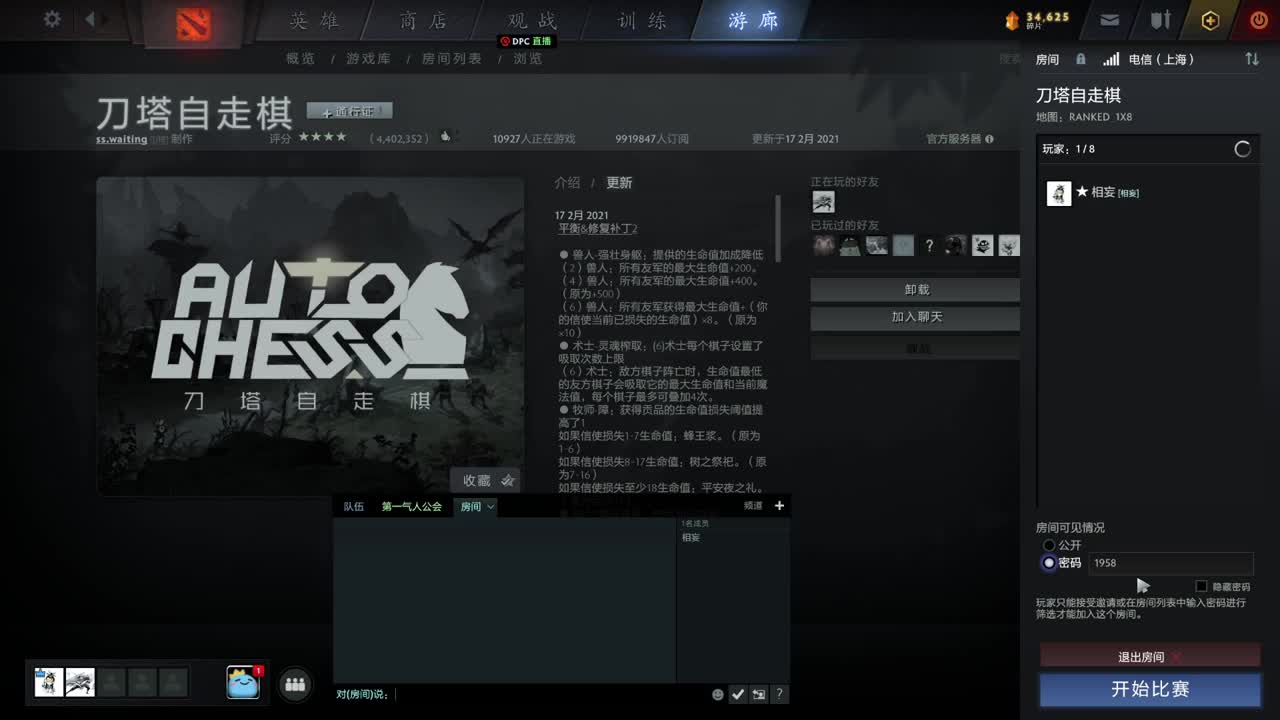Image resolution: width=1280 pixels, height=720 pixels.
Task: Click the chat pop-out window icon
Action: tap(759, 694)
